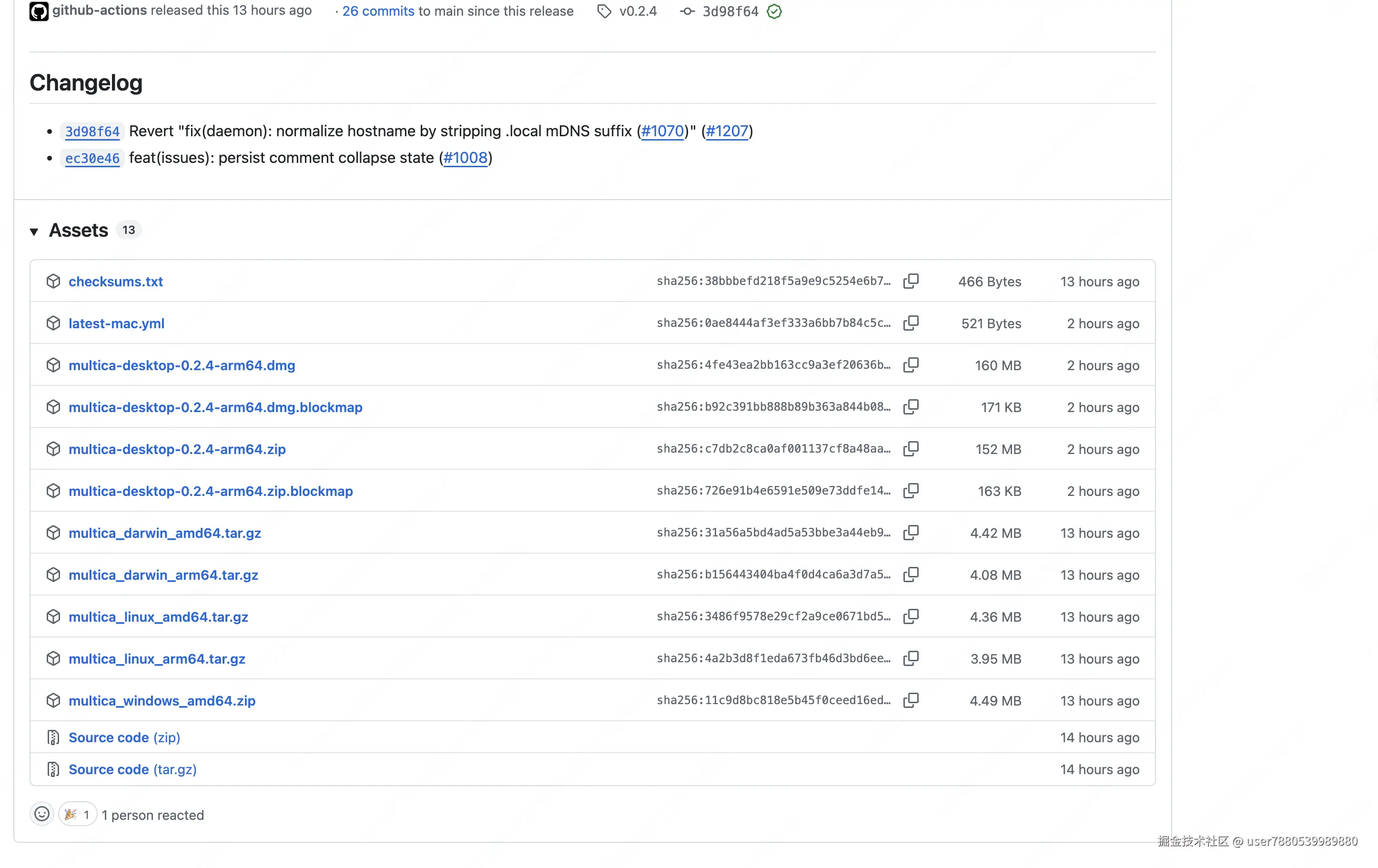1378x868 pixels.
Task: Open commit ec30e46 in the changelog
Action: pos(92,158)
